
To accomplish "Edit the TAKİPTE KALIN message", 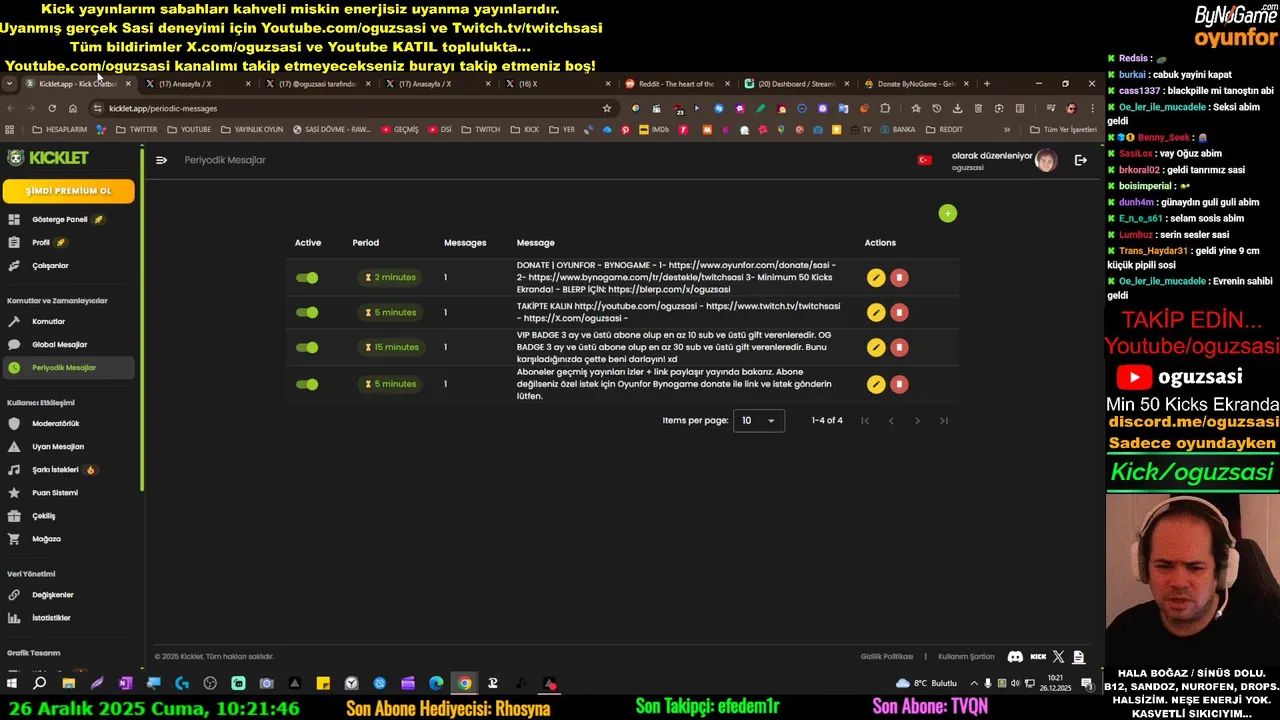I will 876,313.
